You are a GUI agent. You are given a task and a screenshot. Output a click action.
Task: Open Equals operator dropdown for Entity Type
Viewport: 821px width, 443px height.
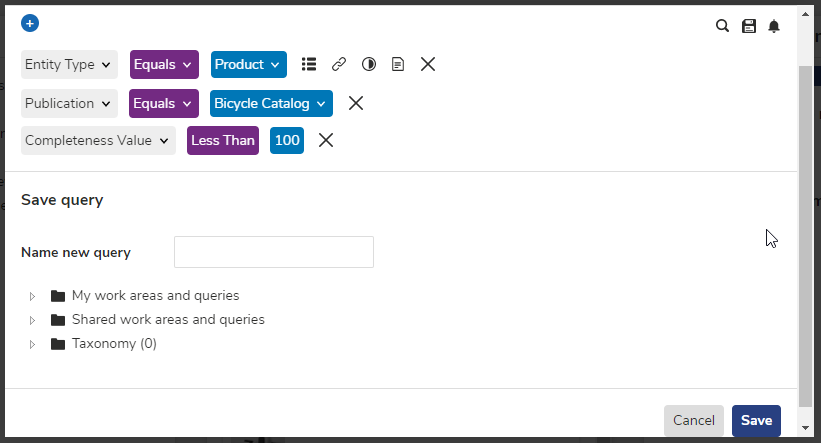pos(164,64)
